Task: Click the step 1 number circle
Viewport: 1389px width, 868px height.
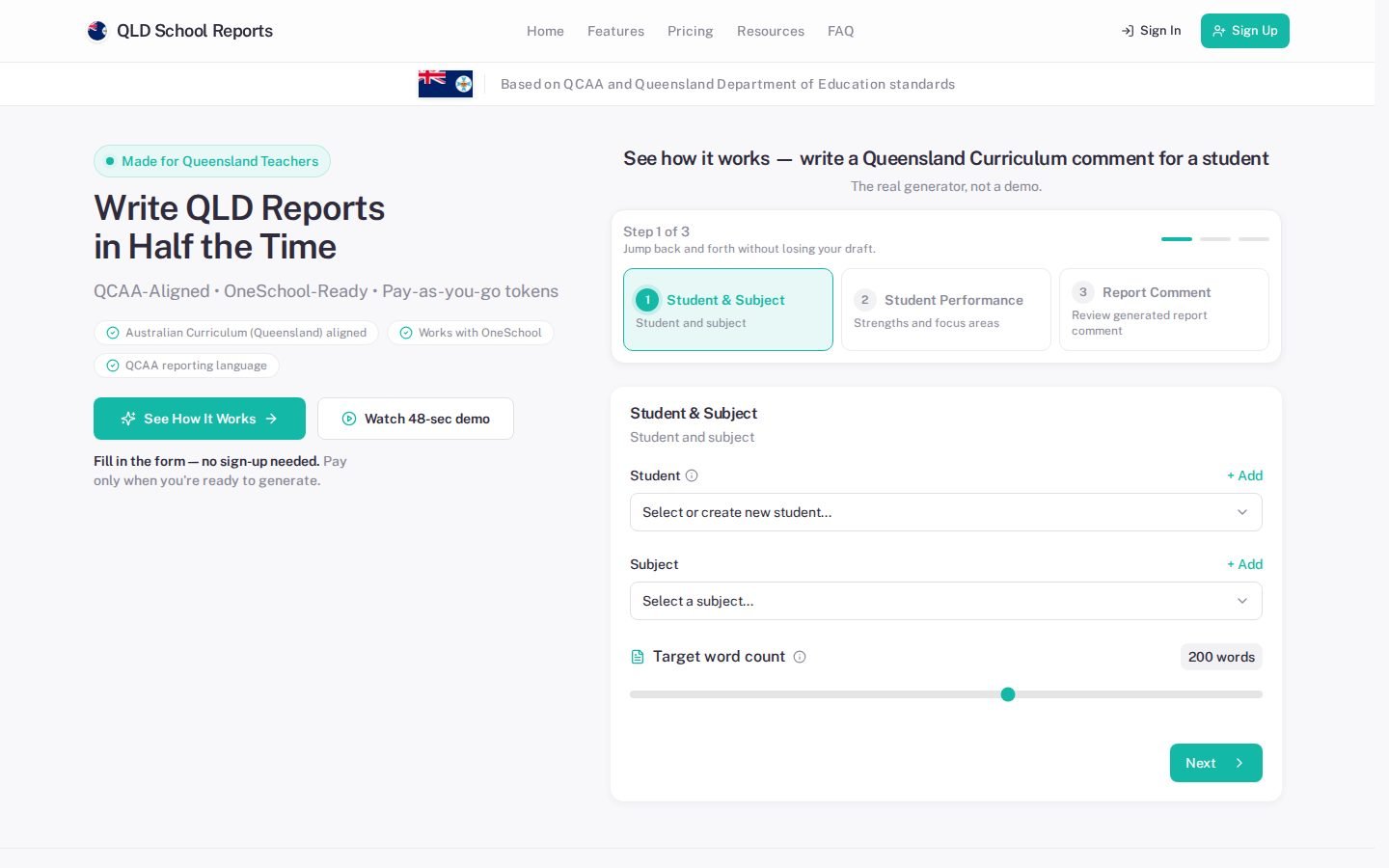Action: pos(647,300)
